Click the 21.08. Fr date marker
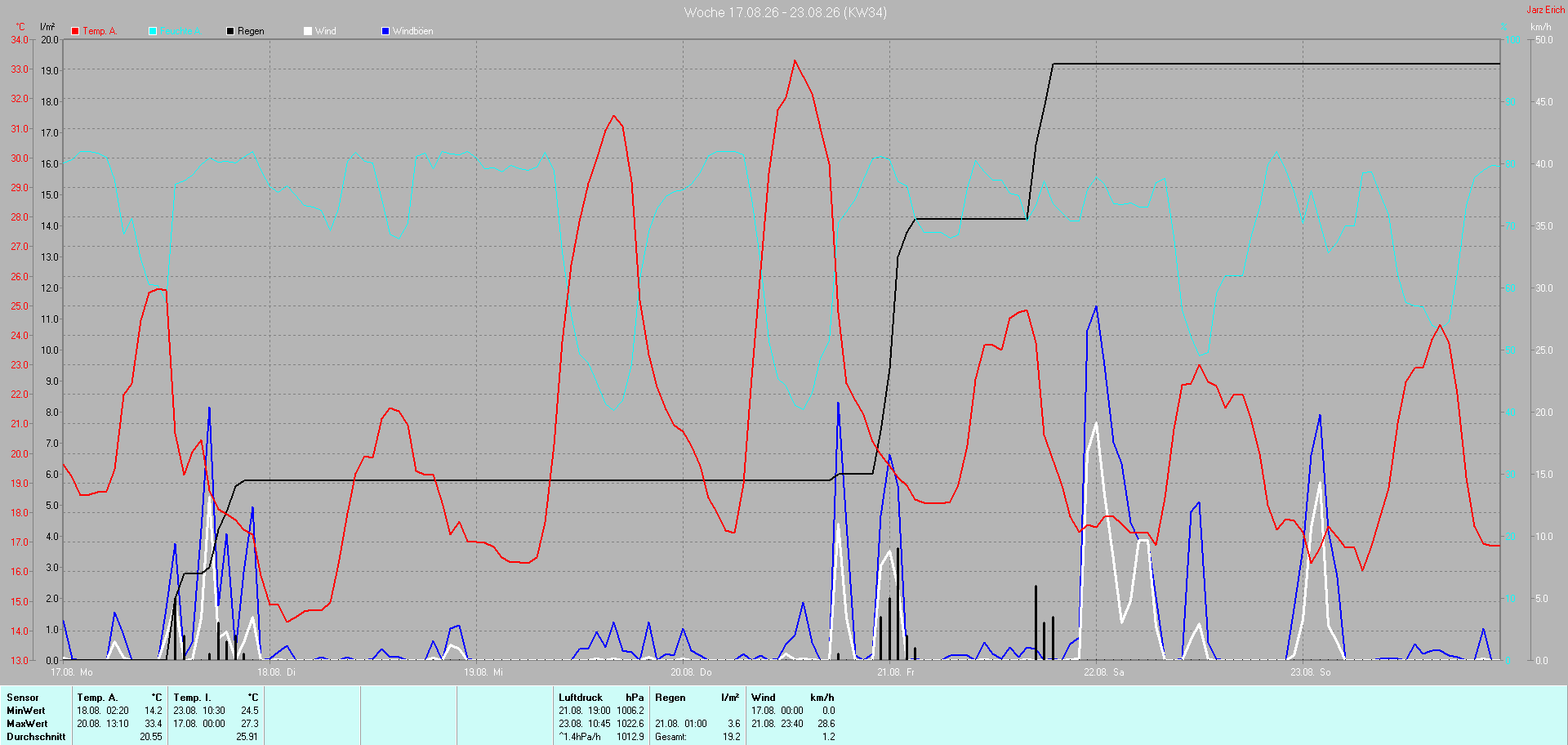 click(x=896, y=672)
